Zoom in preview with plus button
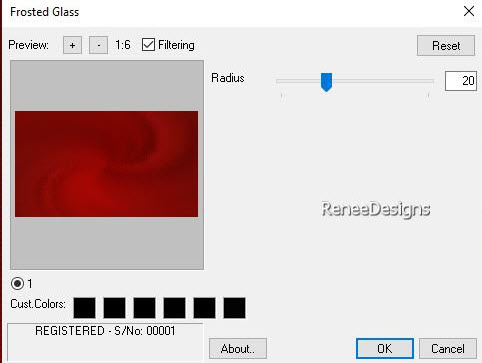The width and height of the screenshot is (482, 363). tap(72, 45)
